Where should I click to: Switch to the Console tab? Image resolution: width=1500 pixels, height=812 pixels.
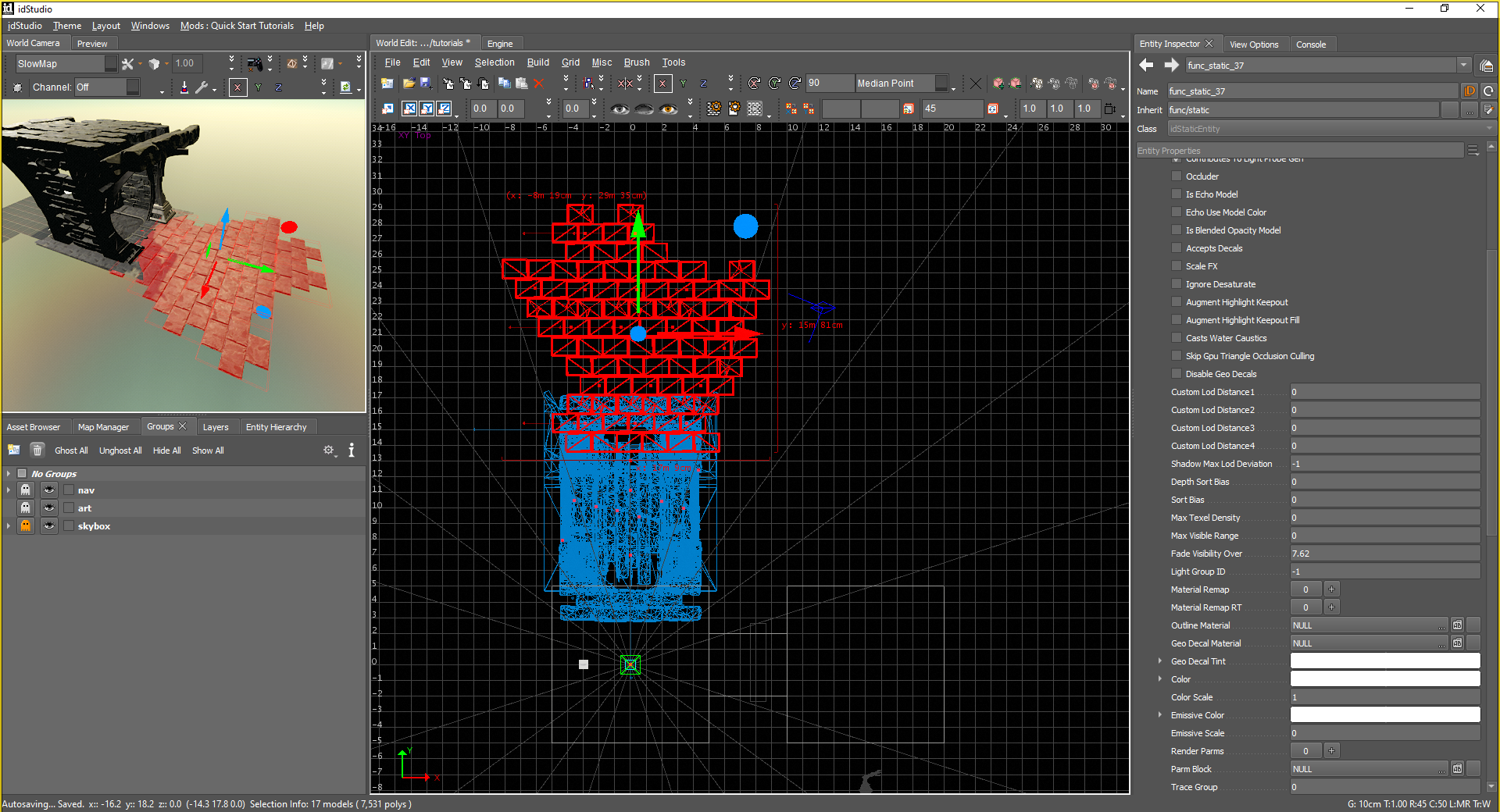[x=1311, y=45]
